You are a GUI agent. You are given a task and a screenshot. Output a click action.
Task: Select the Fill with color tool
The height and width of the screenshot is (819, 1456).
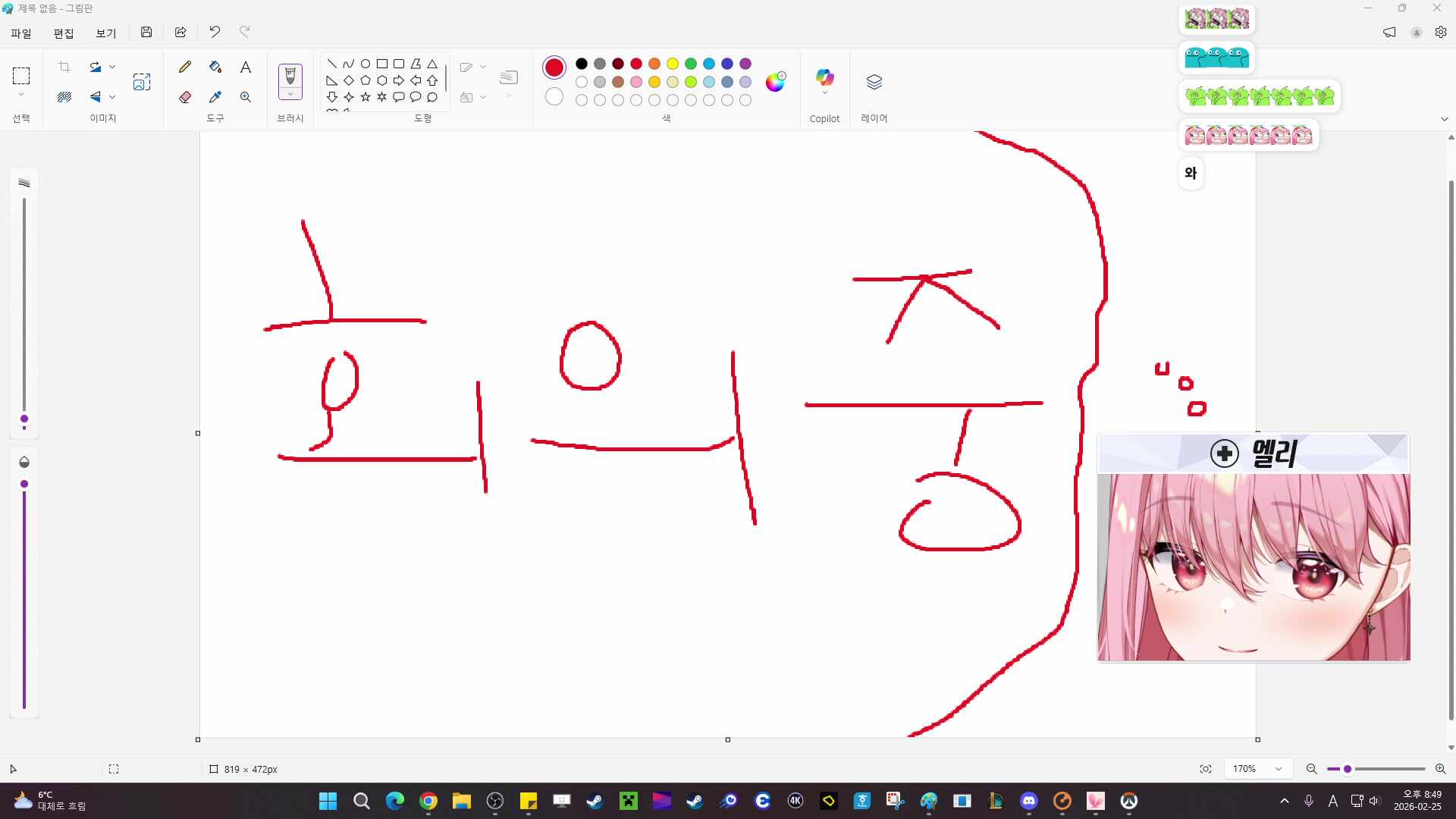point(215,67)
